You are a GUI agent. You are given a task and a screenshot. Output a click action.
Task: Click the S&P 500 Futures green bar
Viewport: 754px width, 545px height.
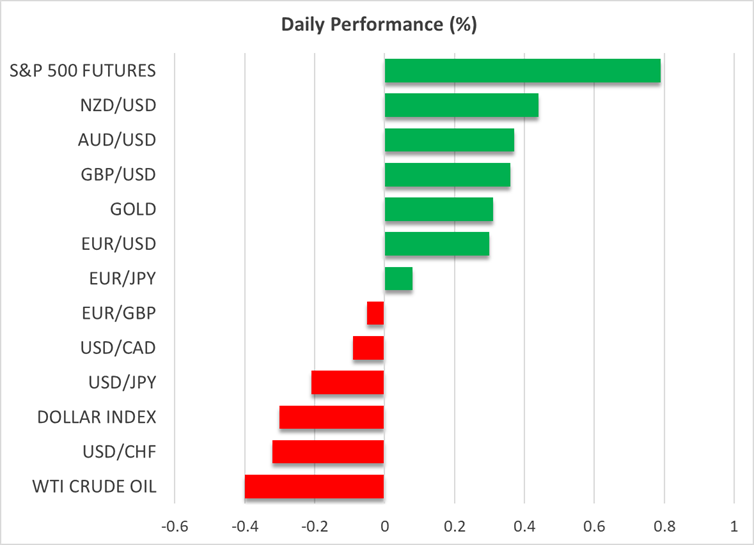(x=522, y=71)
